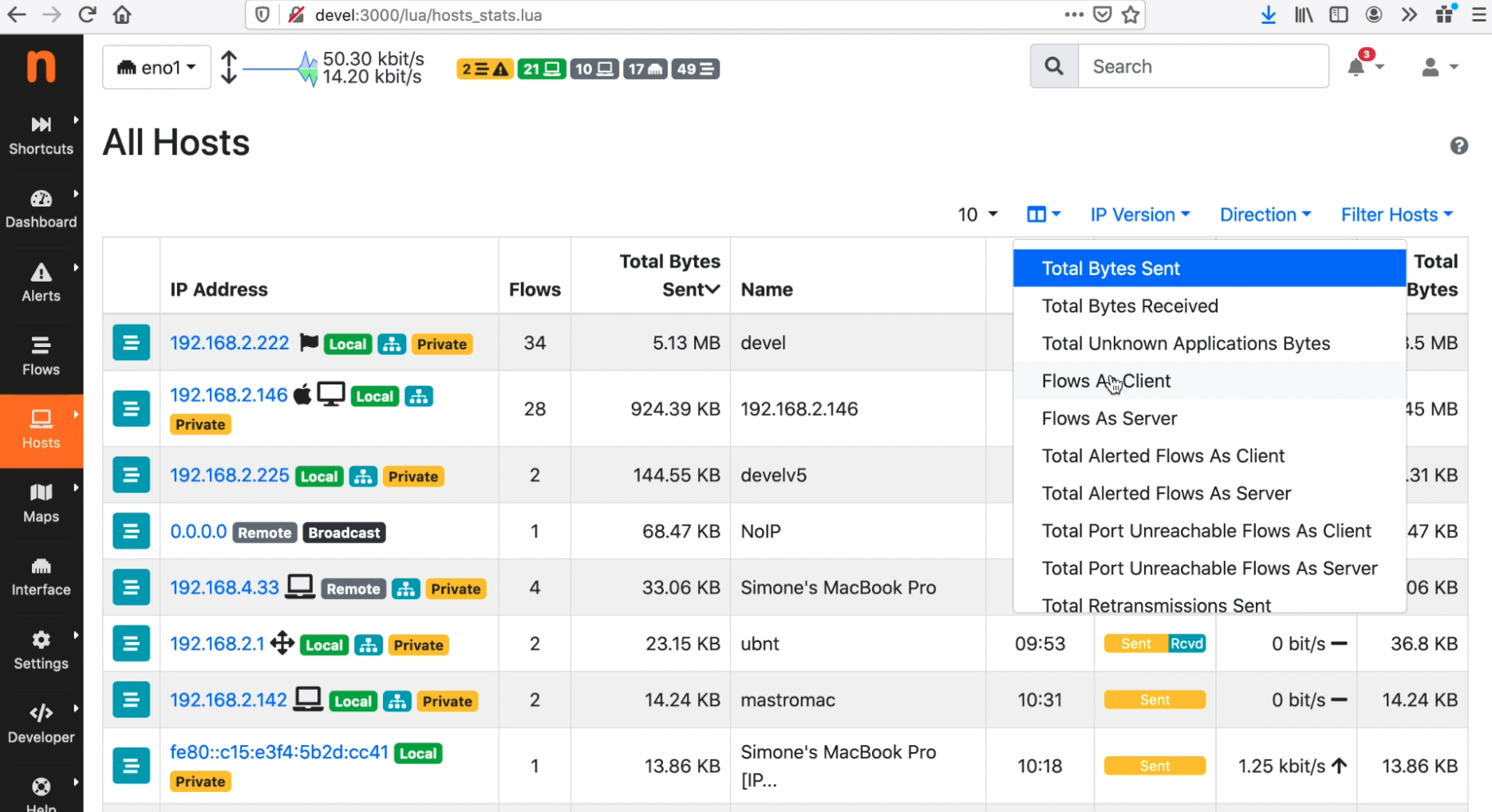This screenshot has width=1492, height=812.
Task: Sort table by IP Address header
Action: [x=219, y=290]
